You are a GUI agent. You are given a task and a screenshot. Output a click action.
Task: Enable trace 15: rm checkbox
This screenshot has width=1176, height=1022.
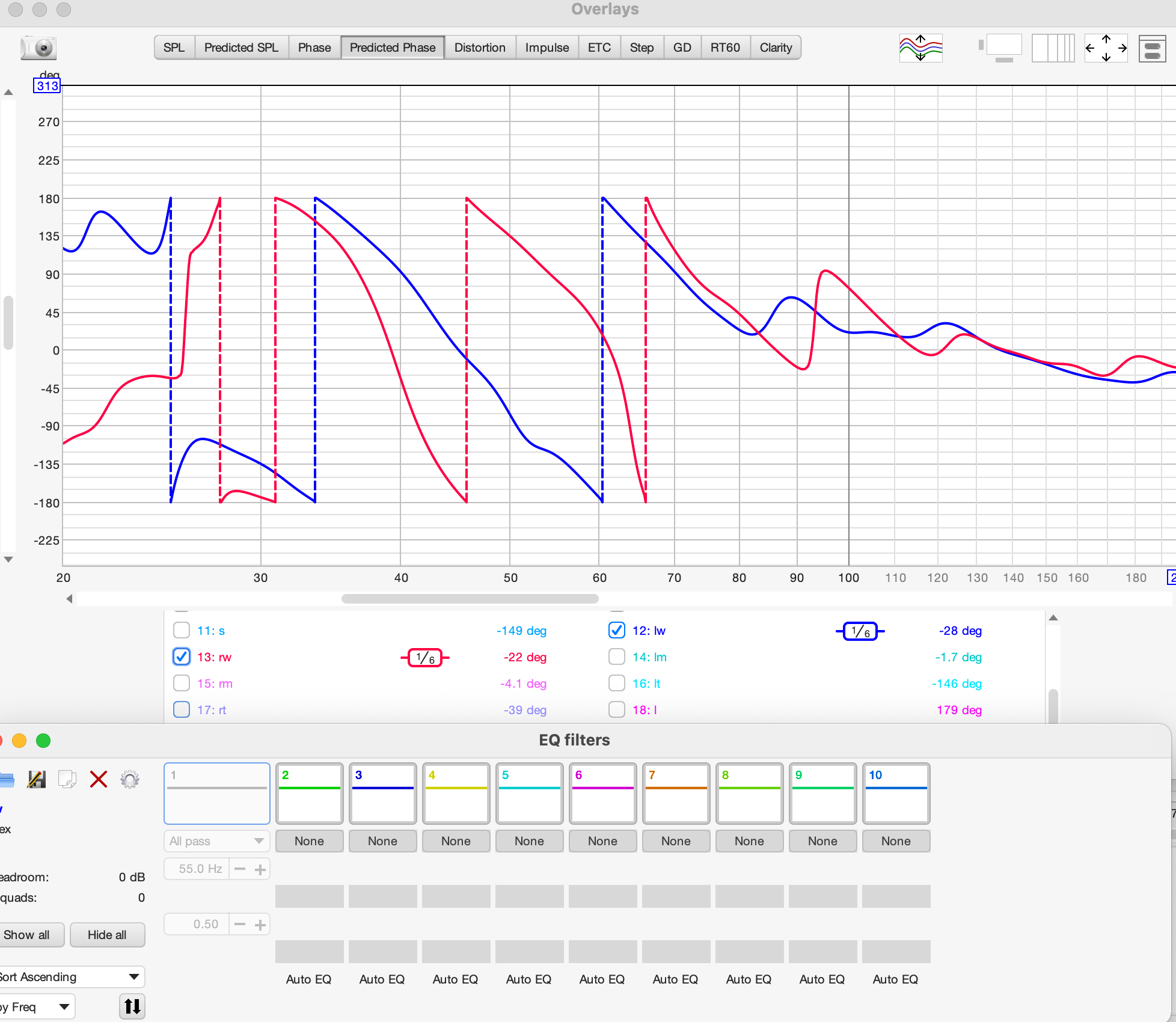pos(182,684)
